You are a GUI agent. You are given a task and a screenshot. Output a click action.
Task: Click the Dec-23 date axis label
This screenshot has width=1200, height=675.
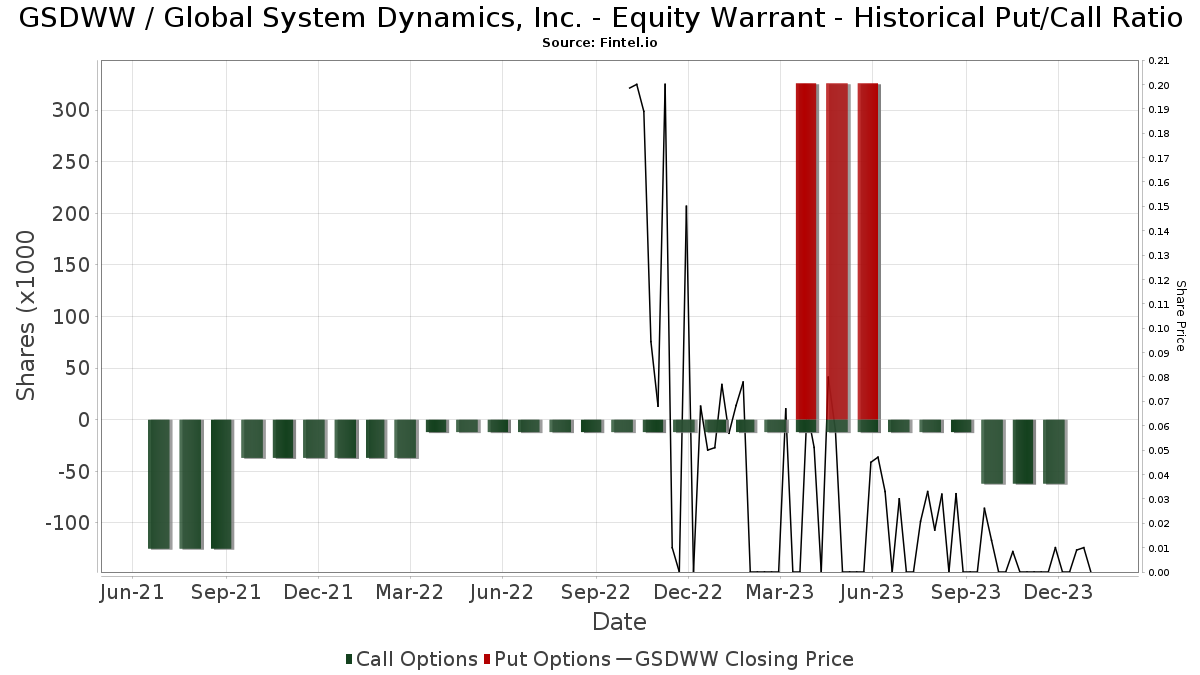(x=1058, y=592)
